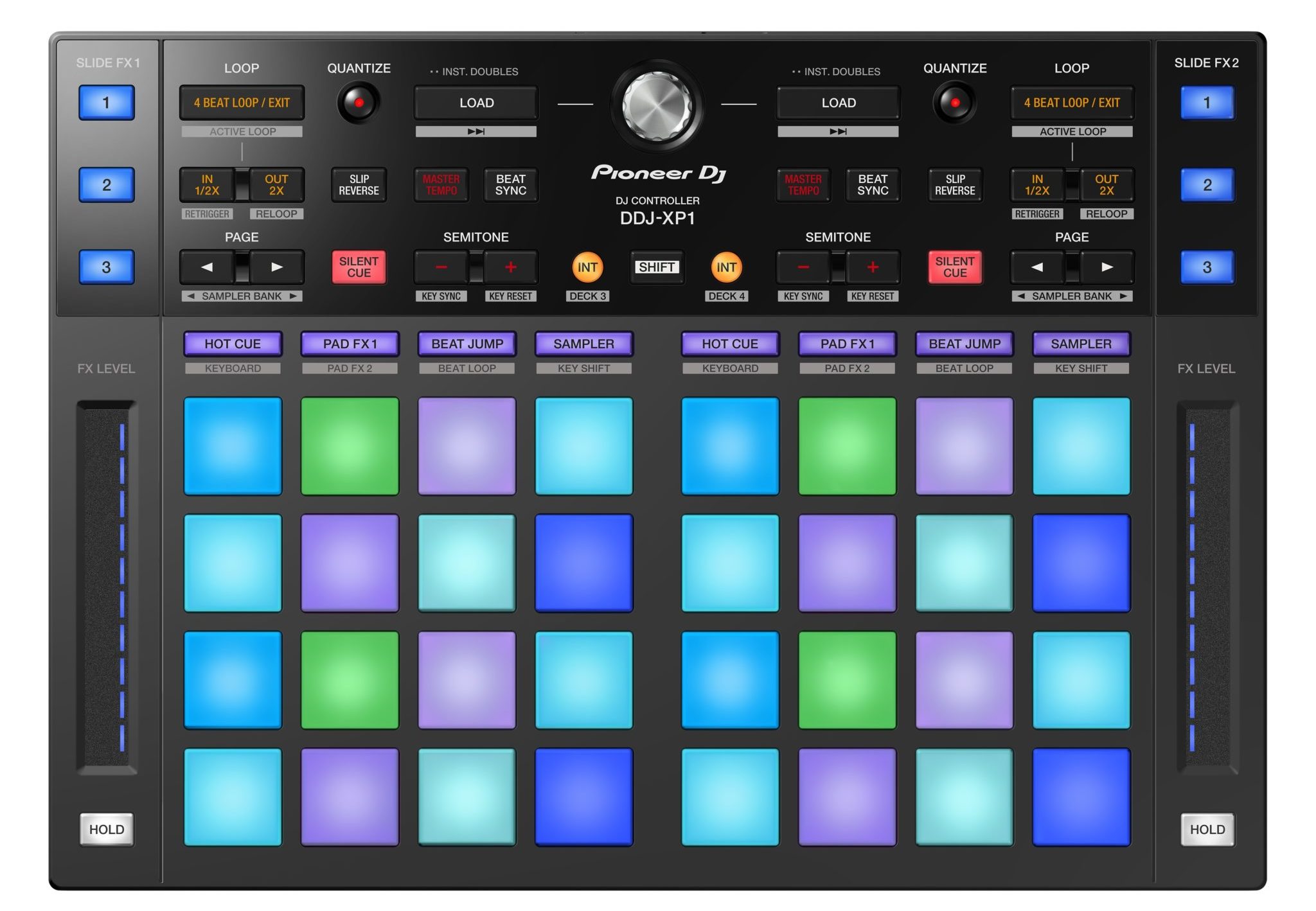Switch left deck to BEAT JUMP mode
The width and height of the screenshot is (1316, 911).
tap(467, 344)
